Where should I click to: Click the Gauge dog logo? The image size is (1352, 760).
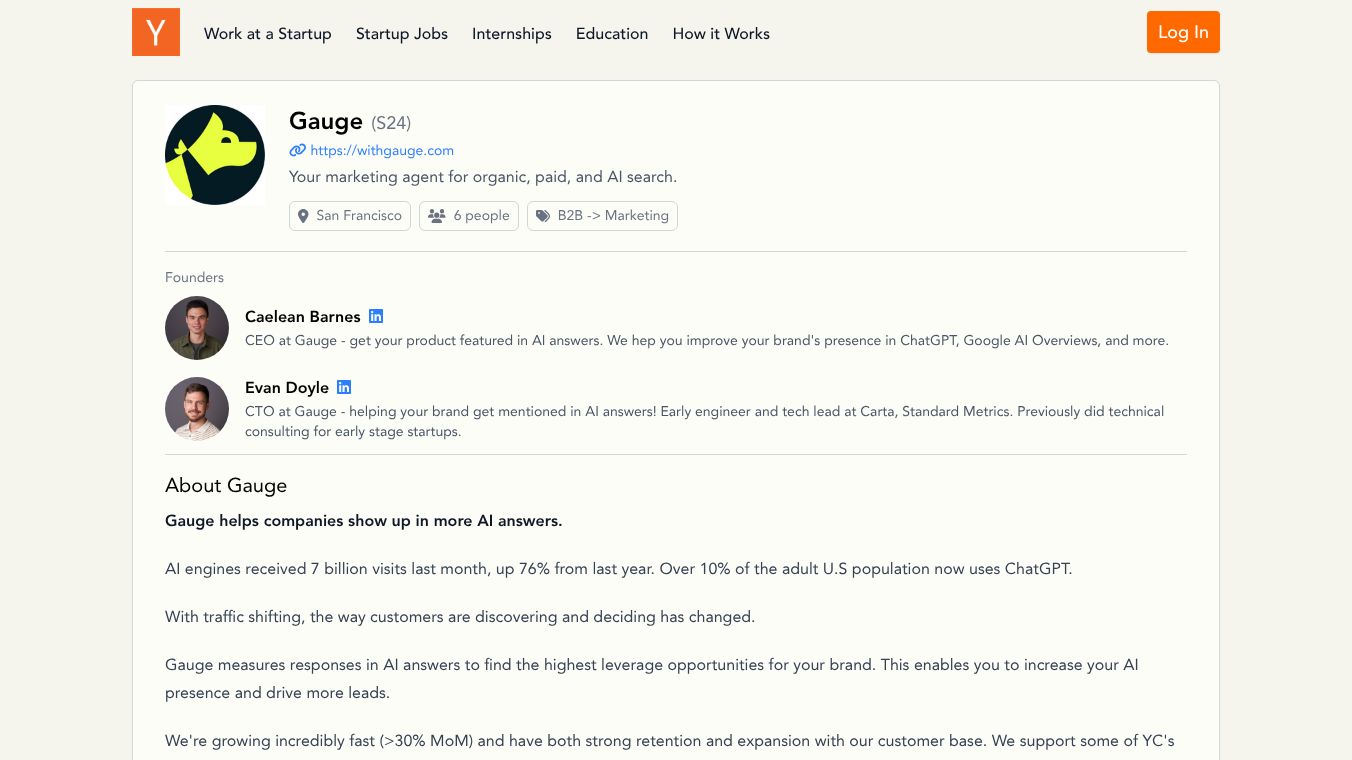(215, 155)
